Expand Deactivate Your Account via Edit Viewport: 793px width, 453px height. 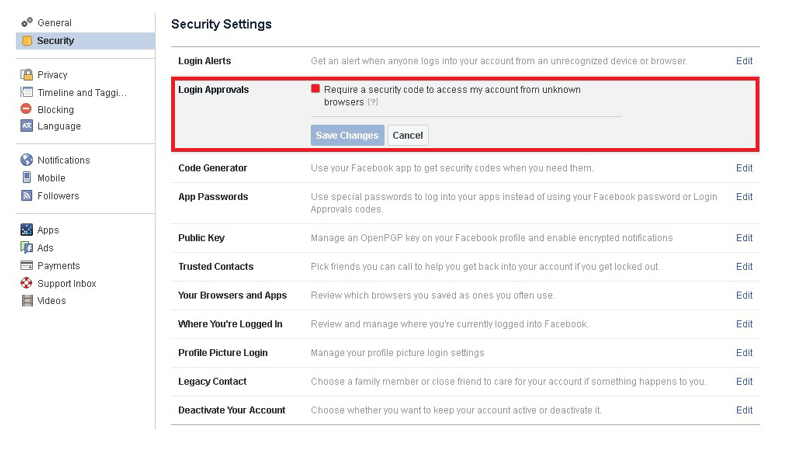click(744, 410)
